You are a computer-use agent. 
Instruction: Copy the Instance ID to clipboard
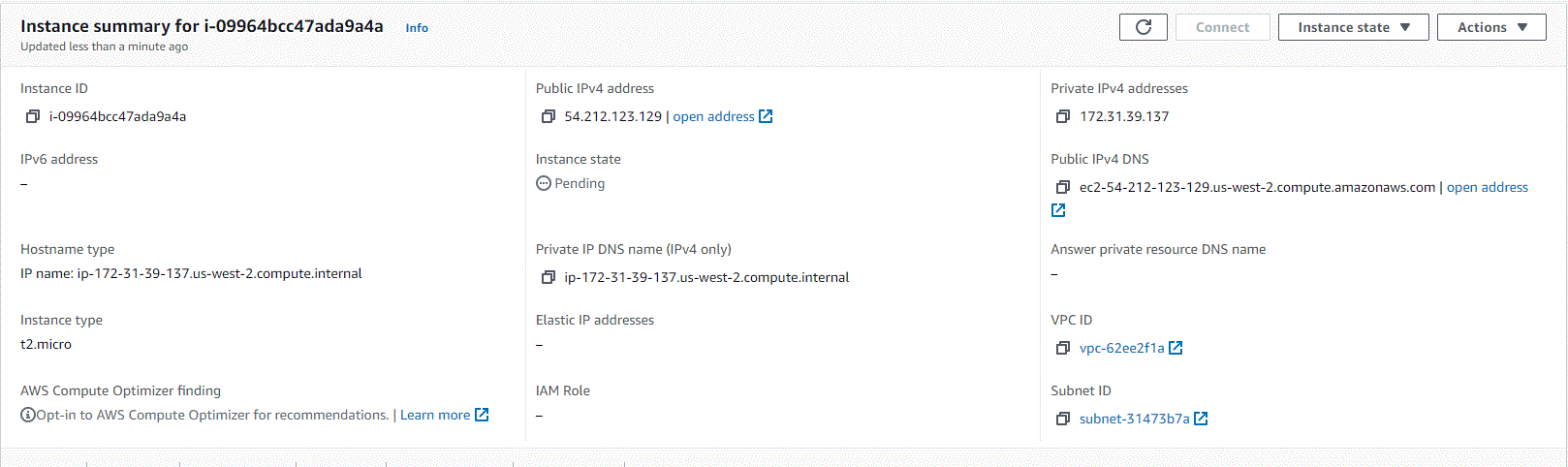point(33,116)
